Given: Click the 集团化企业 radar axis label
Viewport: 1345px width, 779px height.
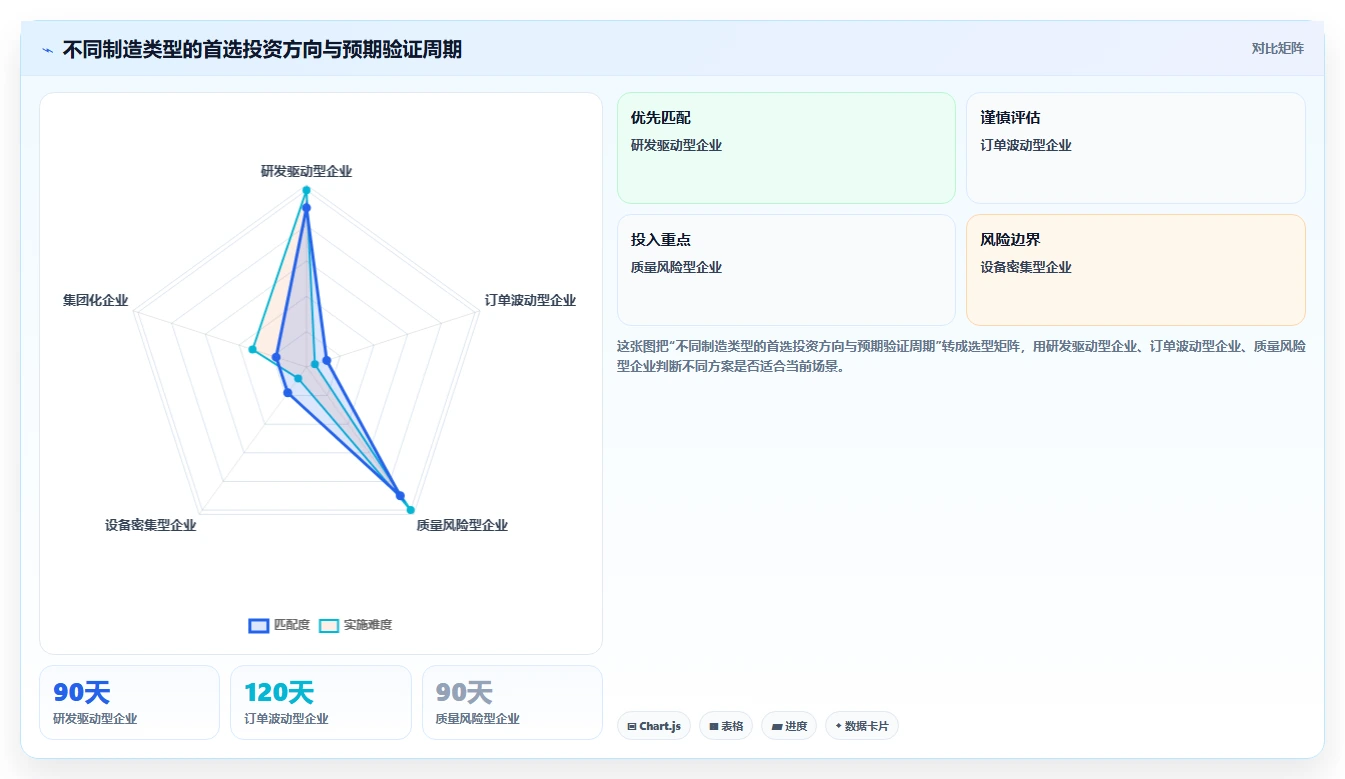Looking at the screenshot, I should [x=95, y=300].
